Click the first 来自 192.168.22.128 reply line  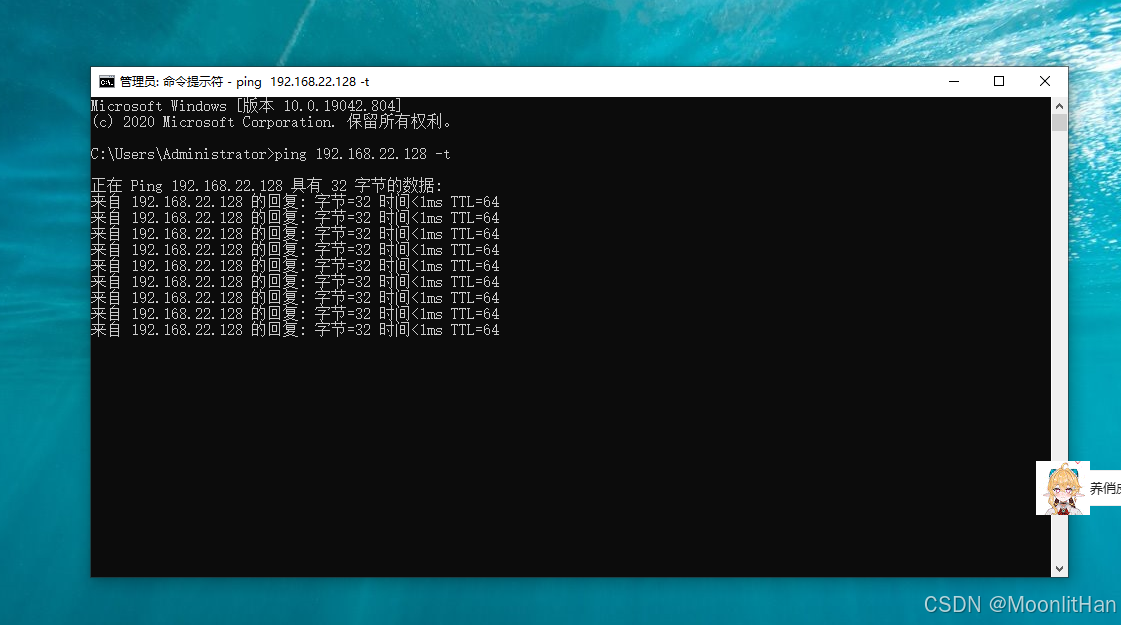(295, 201)
